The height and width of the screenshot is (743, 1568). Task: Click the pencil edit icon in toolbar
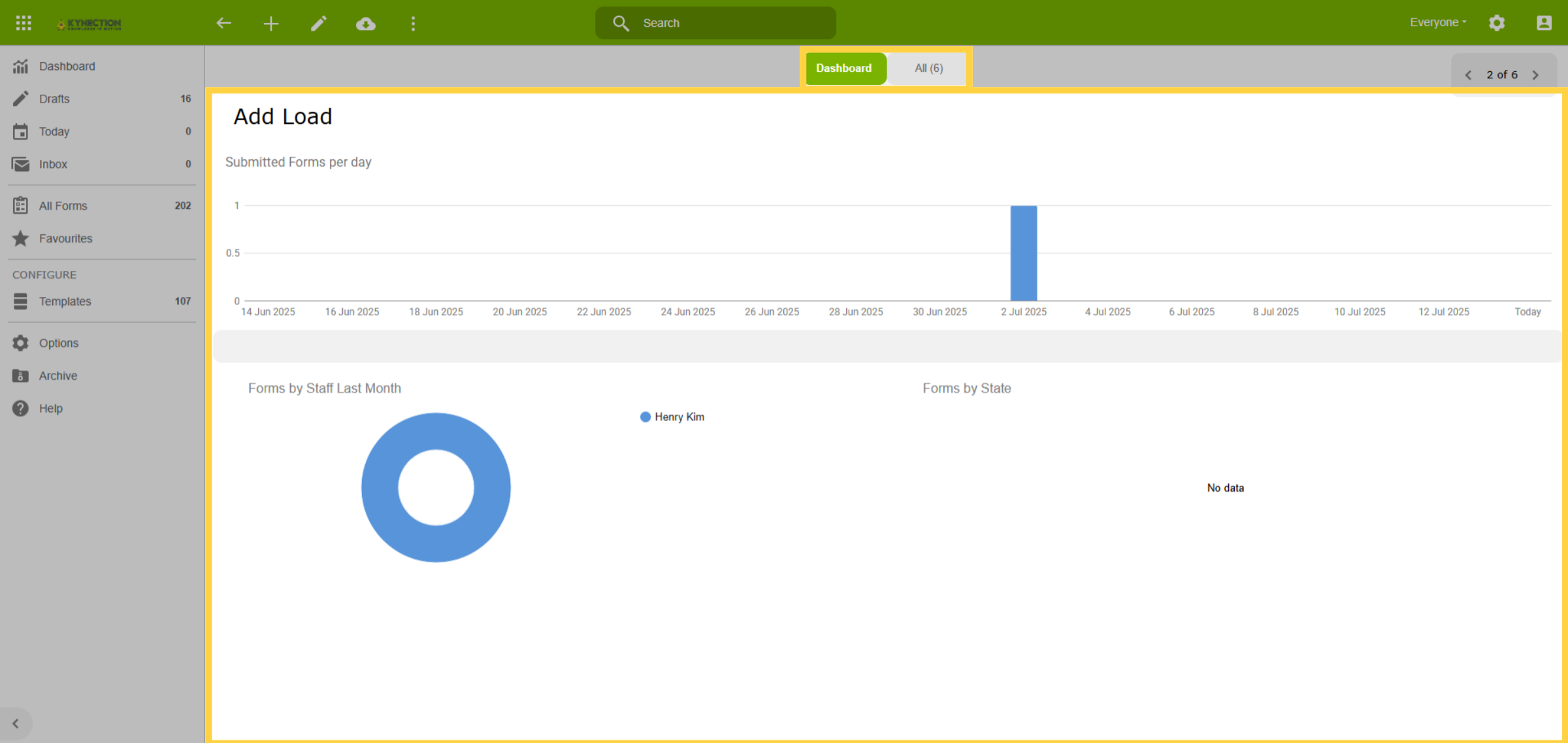pyautogui.click(x=318, y=24)
